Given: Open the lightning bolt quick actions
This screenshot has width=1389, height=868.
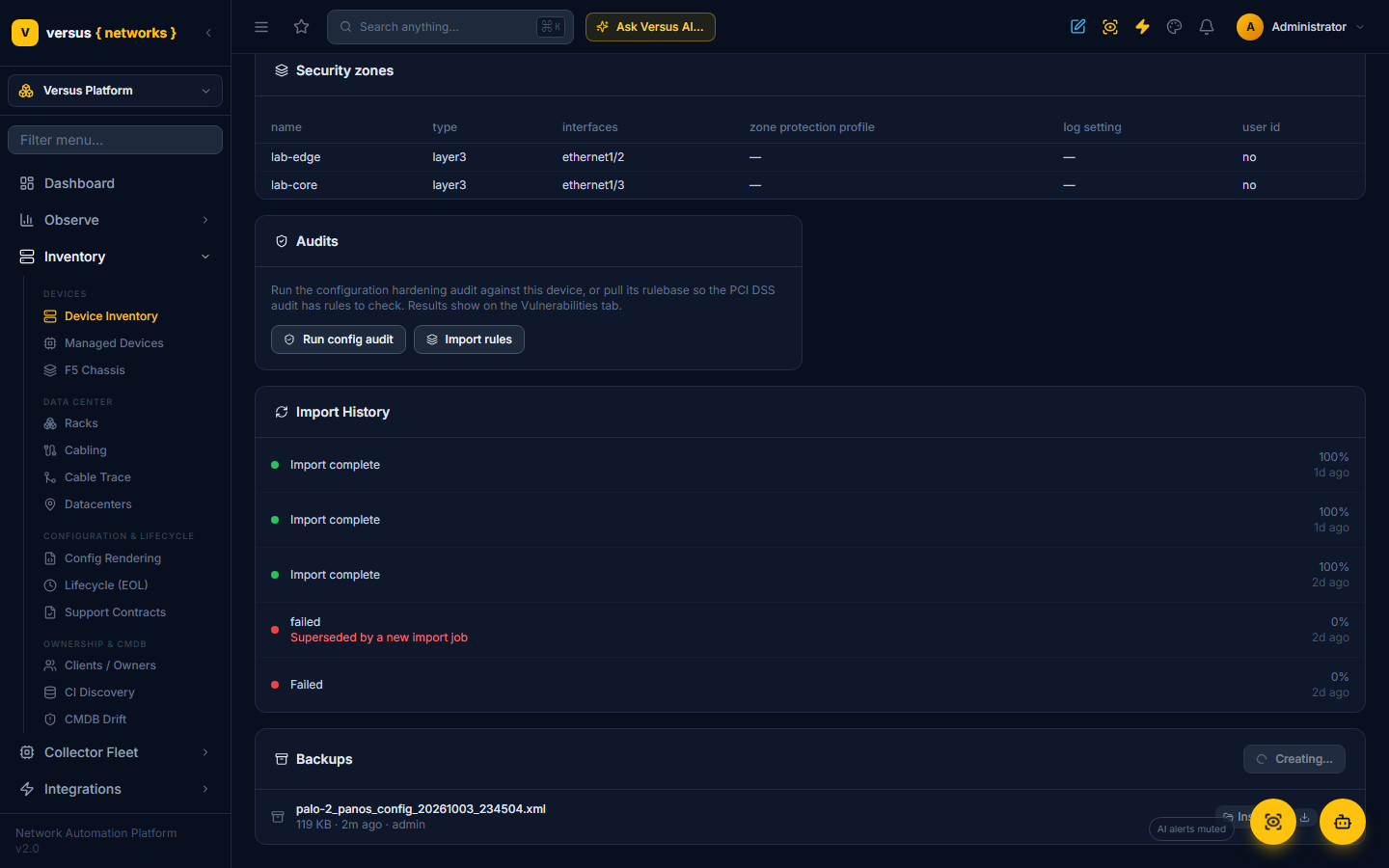Looking at the screenshot, I should pyautogui.click(x=1142, y=27).
